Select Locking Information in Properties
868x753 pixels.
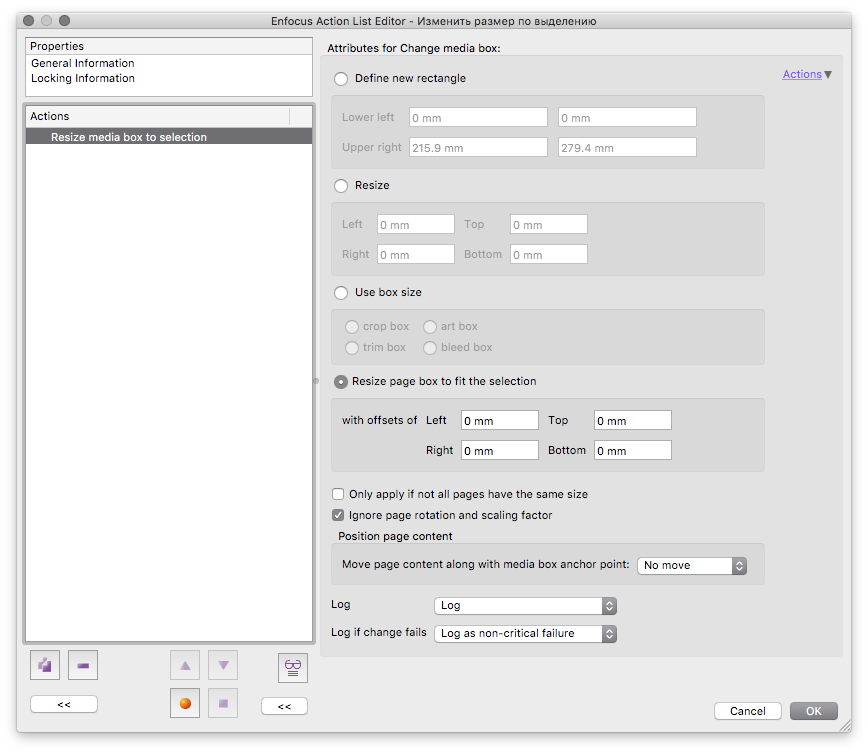click(x=82, y=78)
